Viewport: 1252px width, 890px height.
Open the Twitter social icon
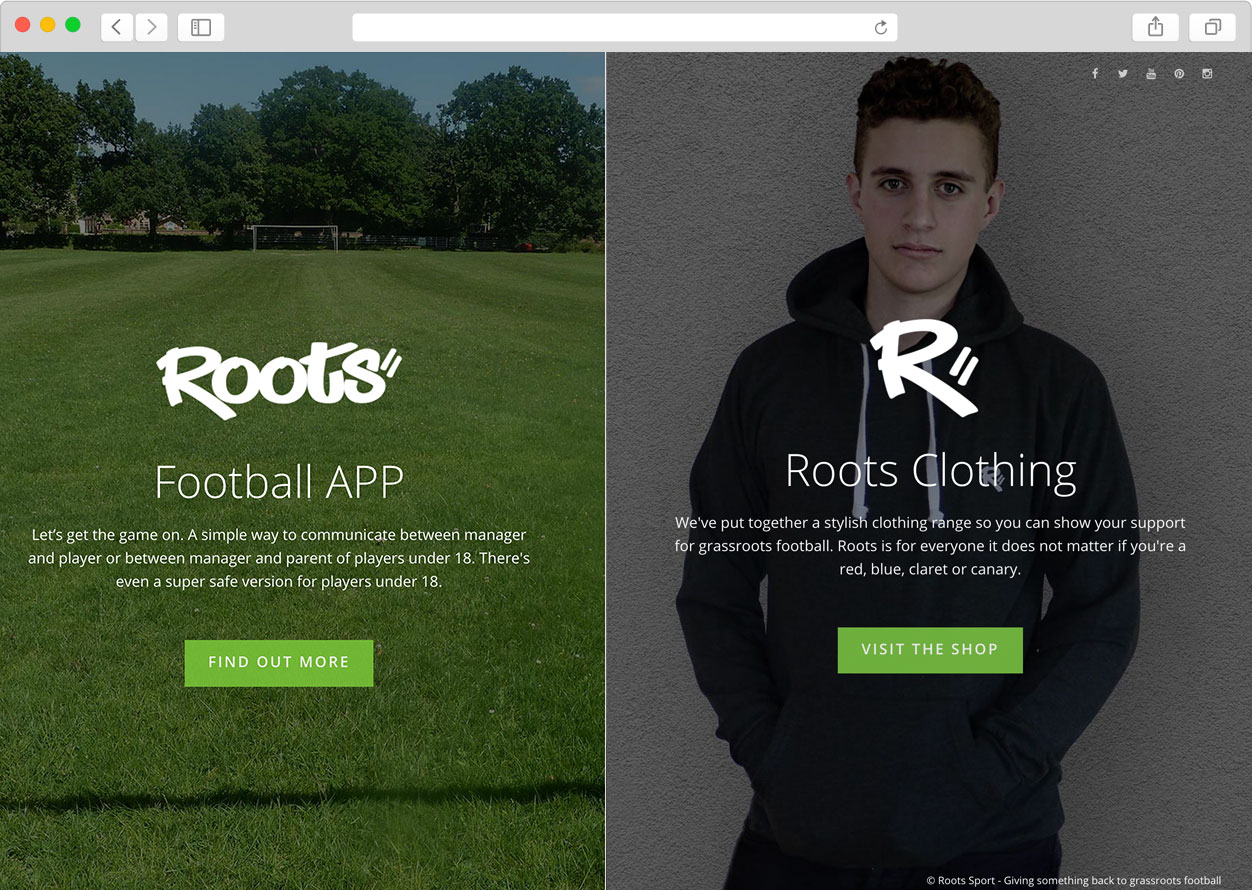pyautogui.click(x=1123, y=74)
